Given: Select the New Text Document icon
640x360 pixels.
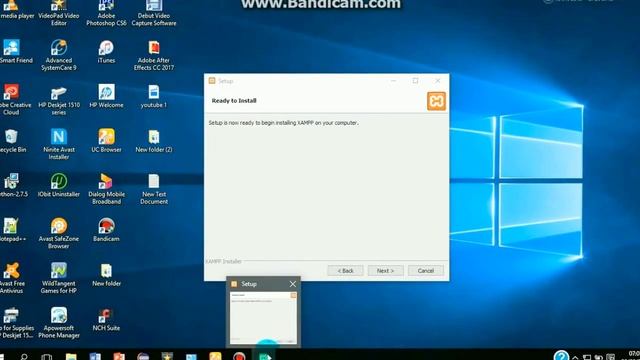Looking at the screenshot, I should [x=154, y=189].
